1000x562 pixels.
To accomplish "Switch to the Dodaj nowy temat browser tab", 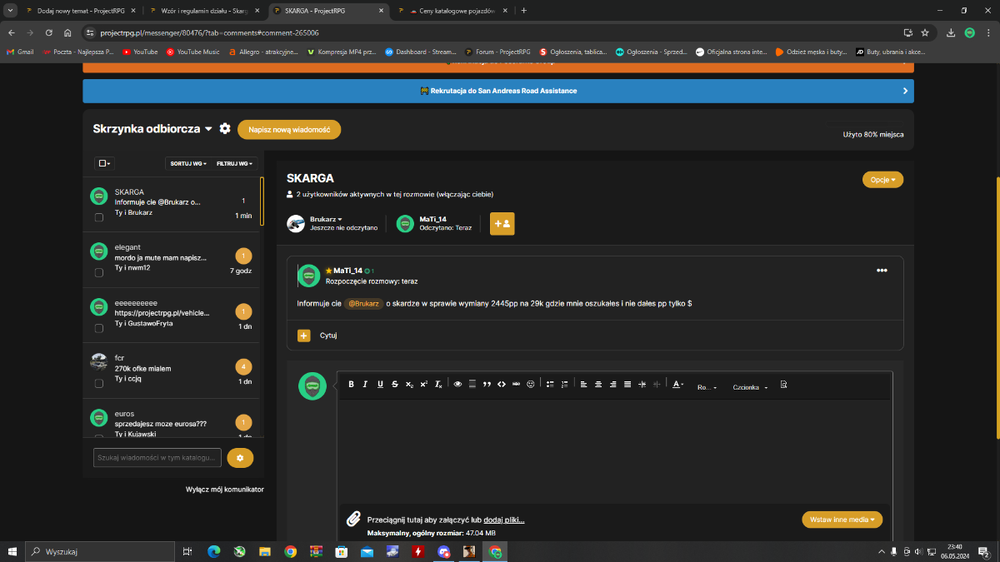I will (x=80, y=11).
